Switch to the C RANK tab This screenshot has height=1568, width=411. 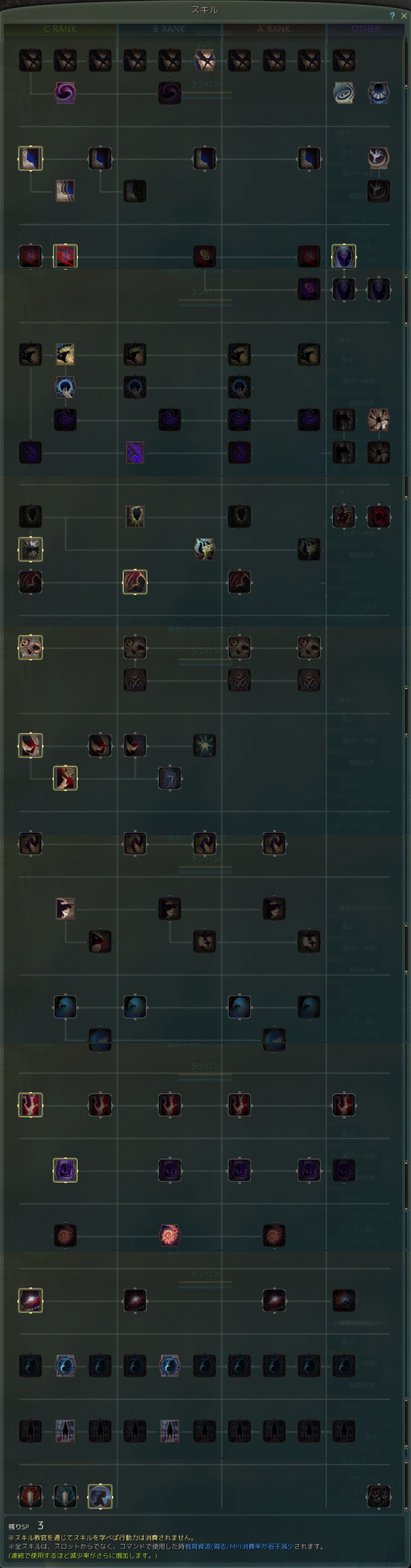pos(60,29)
